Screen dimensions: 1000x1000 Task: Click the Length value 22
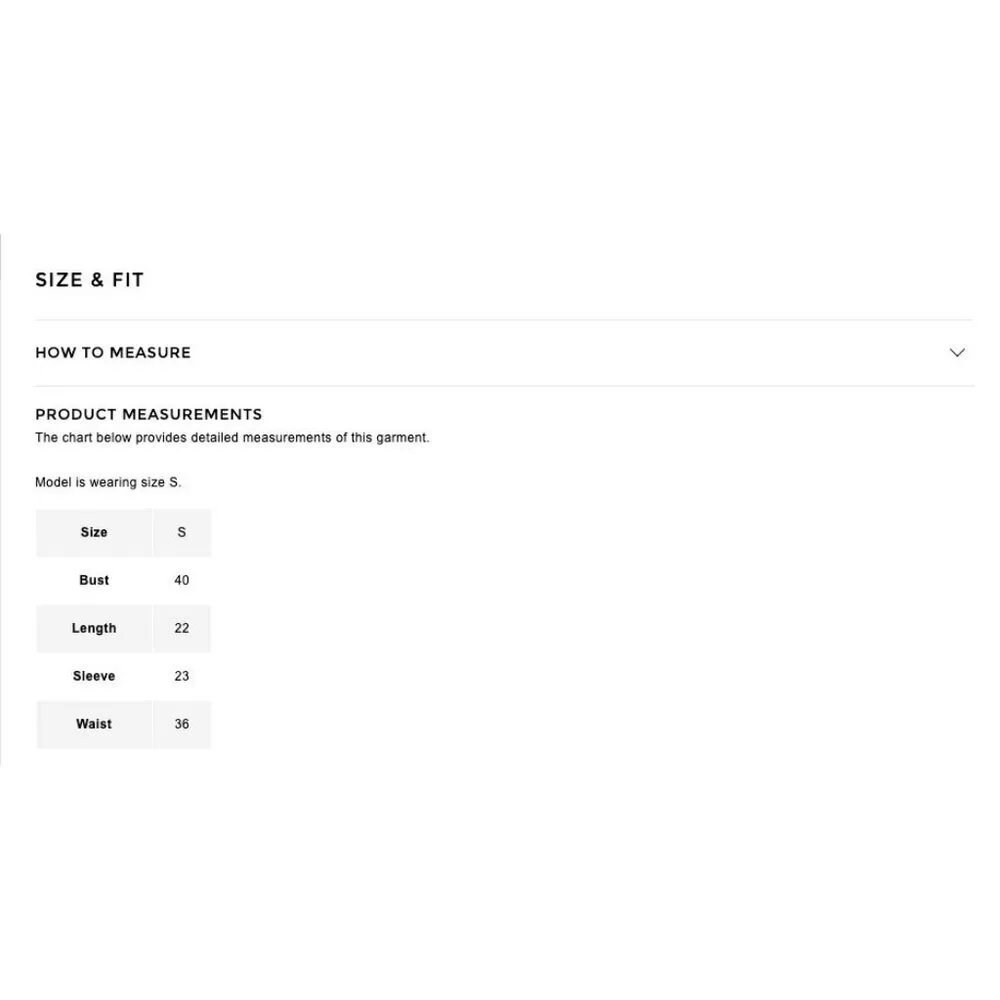tap(181, 629)
